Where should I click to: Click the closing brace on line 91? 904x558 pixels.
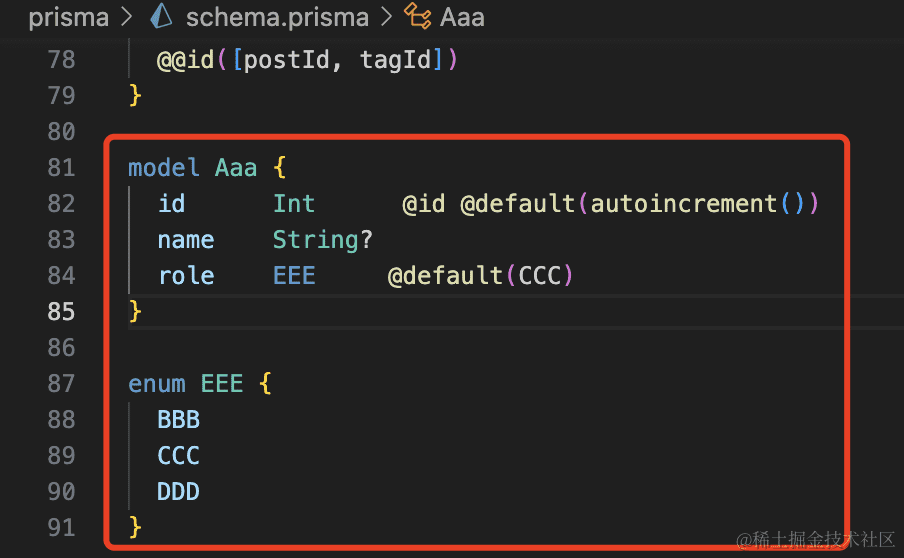tap(136, 527)
